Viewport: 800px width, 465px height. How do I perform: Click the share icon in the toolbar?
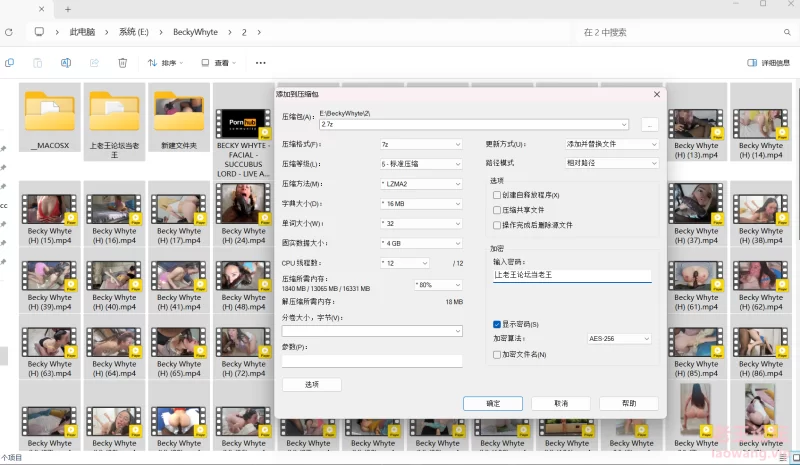(94, 62)
